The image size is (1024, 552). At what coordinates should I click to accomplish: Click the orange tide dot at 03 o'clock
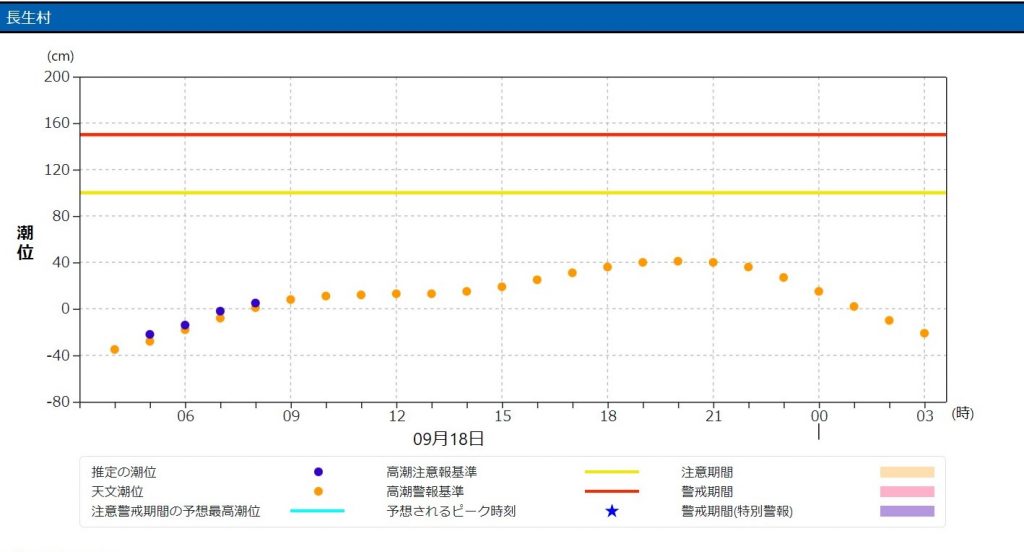click(924, 333)
